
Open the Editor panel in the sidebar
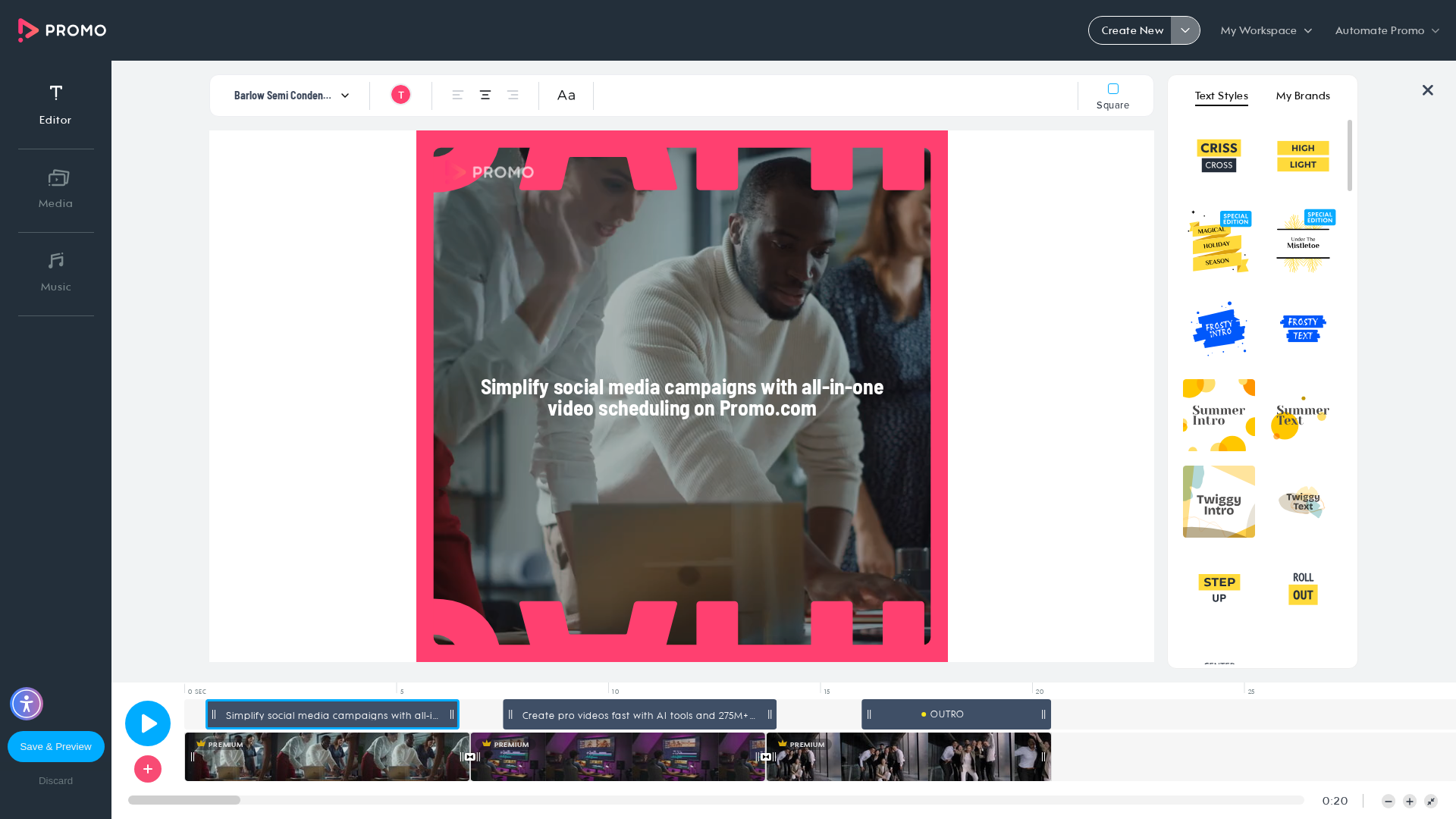[x=55, y=105]
